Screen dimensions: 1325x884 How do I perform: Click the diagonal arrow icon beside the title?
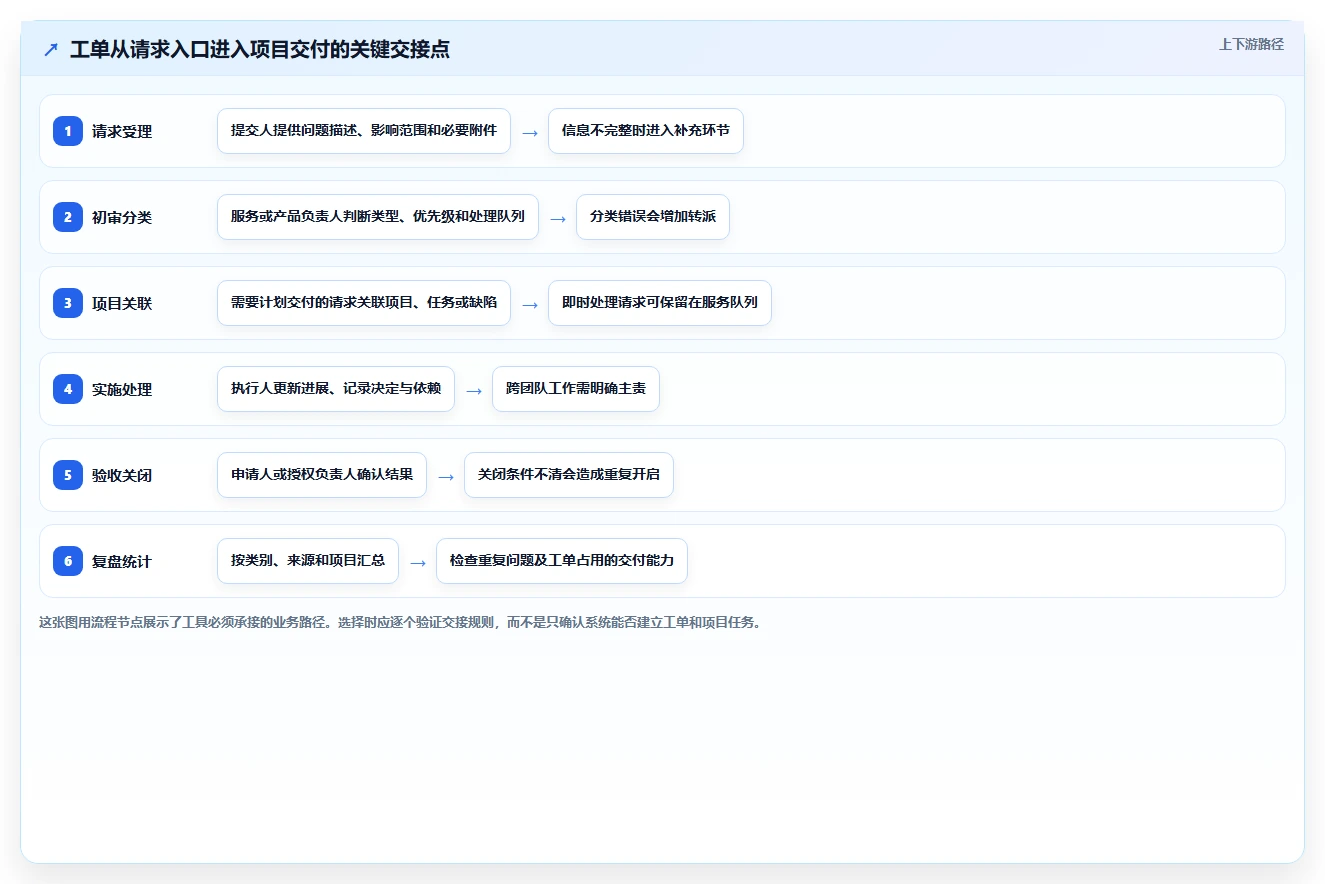click(x=51, y=49)
